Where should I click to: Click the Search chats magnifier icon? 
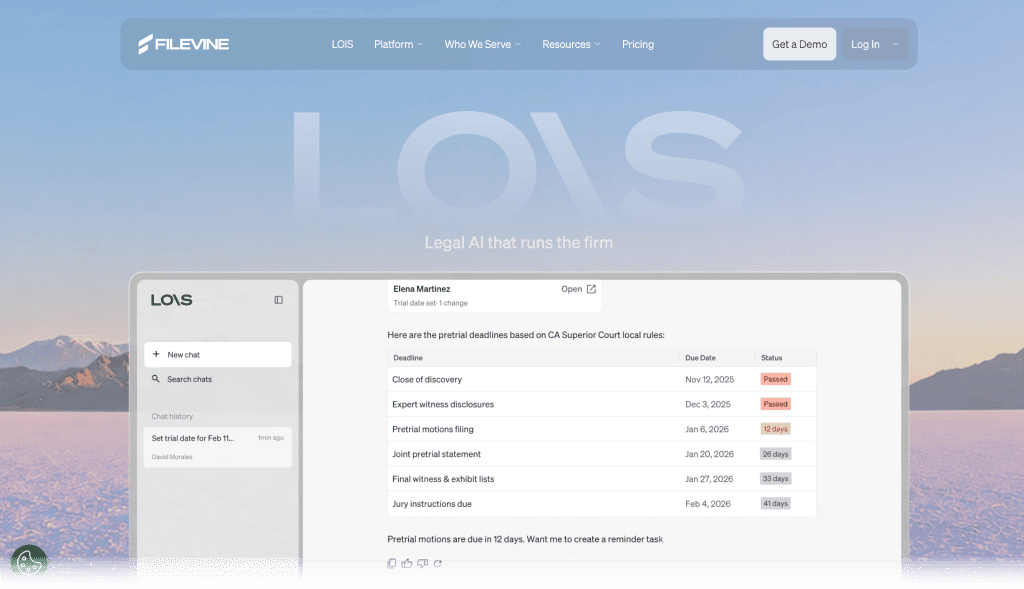155,379
